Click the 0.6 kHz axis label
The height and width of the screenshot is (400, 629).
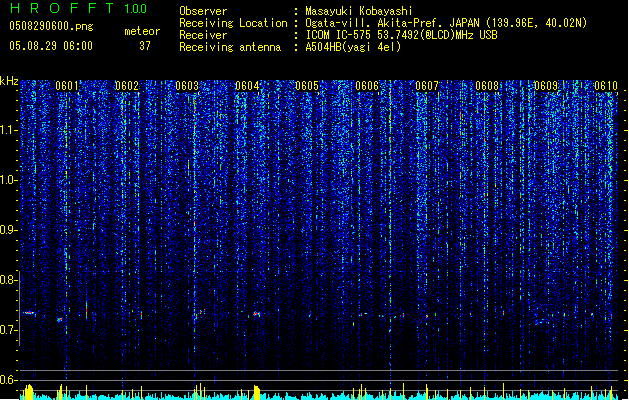coord(8,380)
